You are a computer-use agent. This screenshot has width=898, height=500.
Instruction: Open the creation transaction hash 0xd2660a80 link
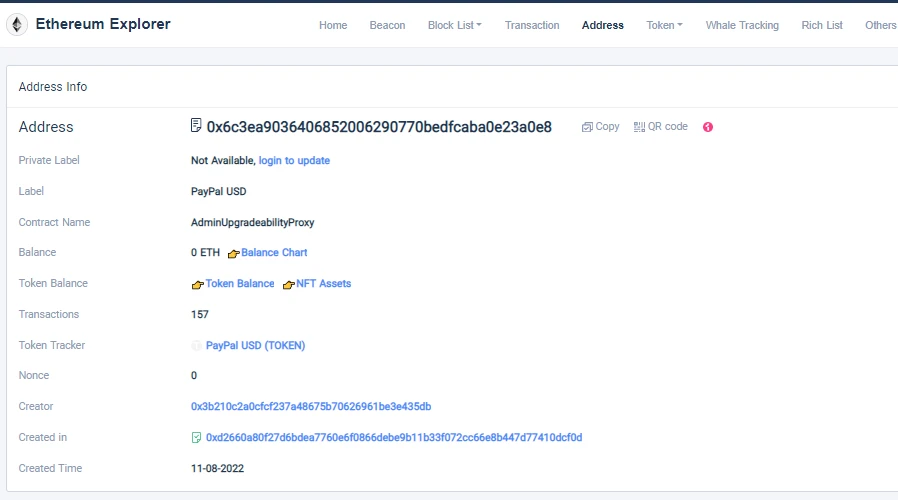point(394,438)
